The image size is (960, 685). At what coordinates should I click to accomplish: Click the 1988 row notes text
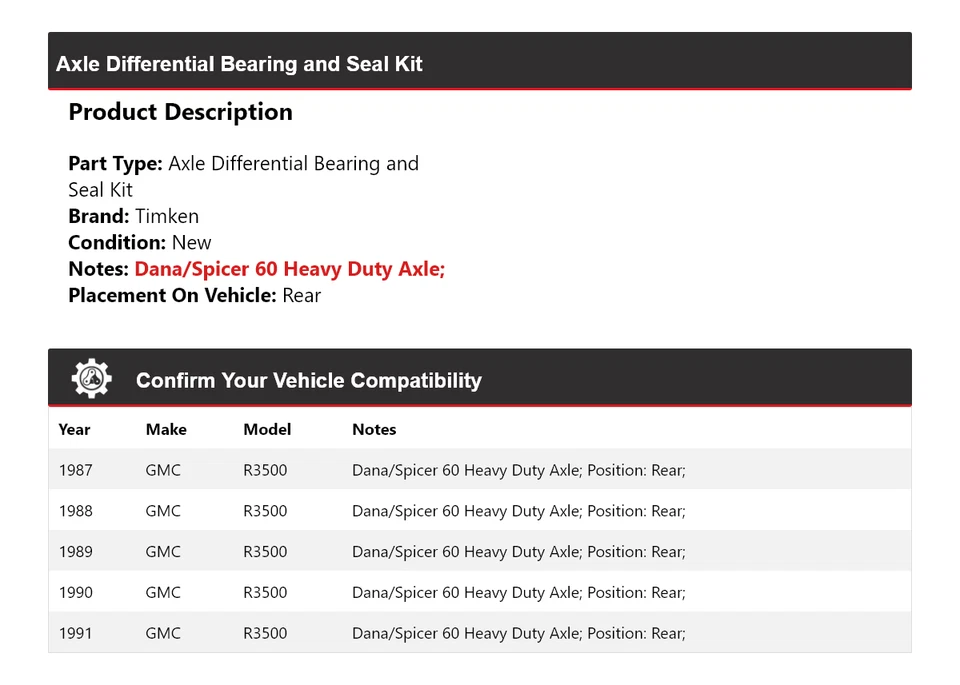click(x=518, y=511)
